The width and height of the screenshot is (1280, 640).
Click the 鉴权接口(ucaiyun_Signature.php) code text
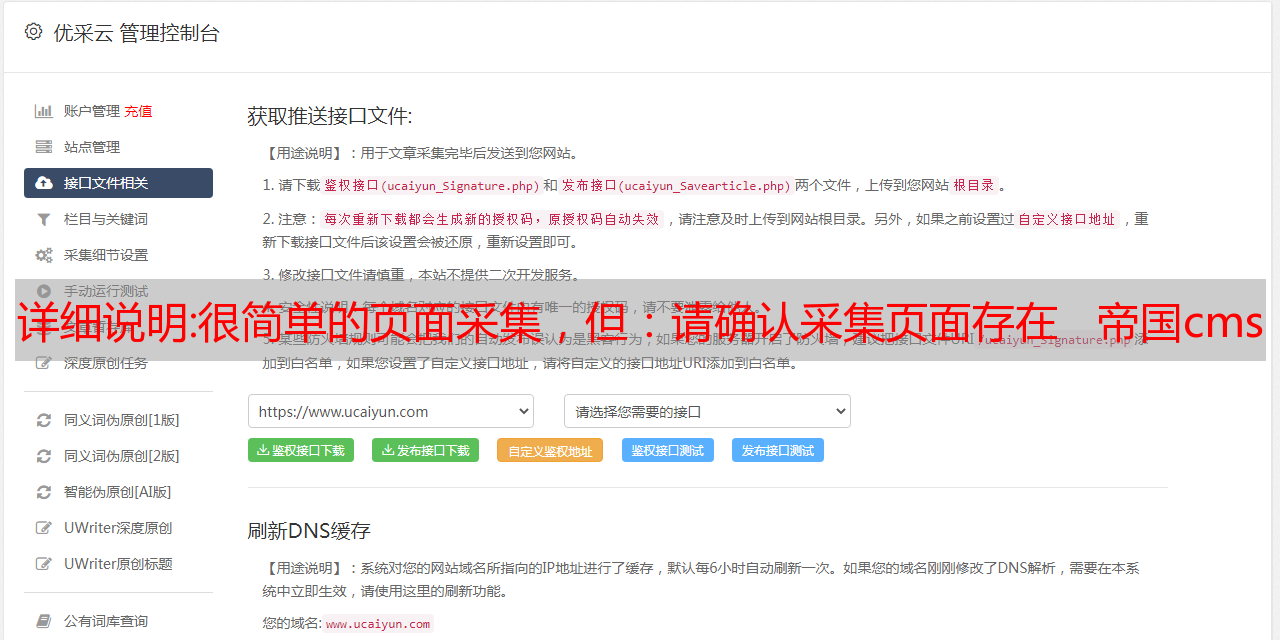tap(432, 185)
